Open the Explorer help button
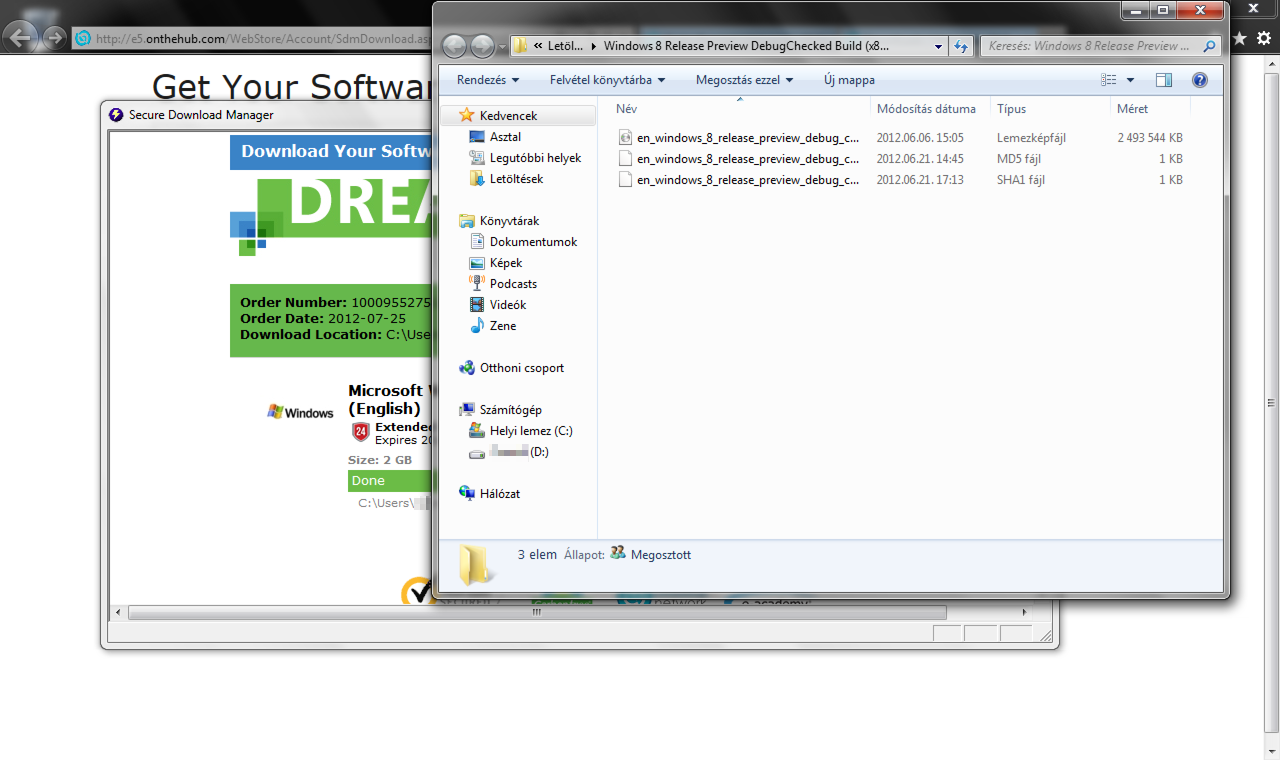The width and height of the screenshot is (1280, 760). pos(1200,80)
